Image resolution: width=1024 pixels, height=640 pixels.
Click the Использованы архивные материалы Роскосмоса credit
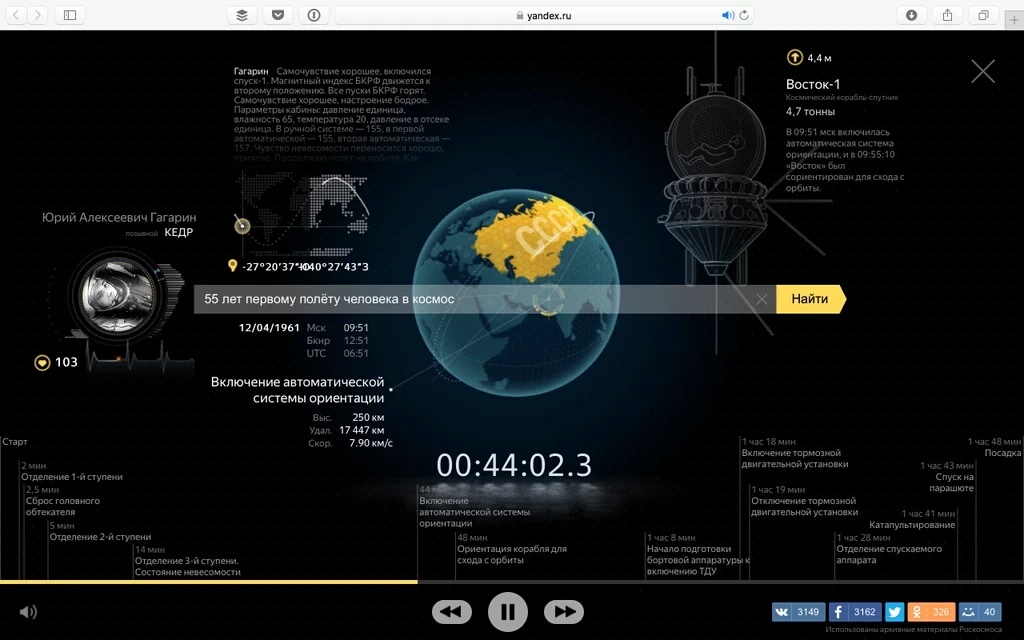point(914,630)
